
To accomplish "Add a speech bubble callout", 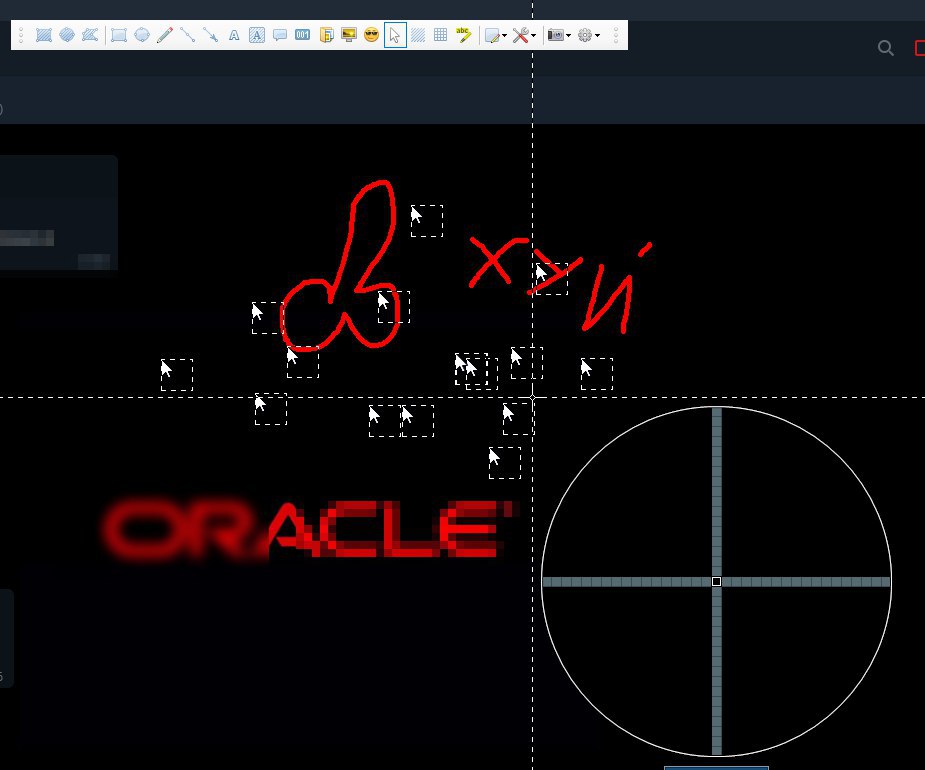I will pos(280,35).
